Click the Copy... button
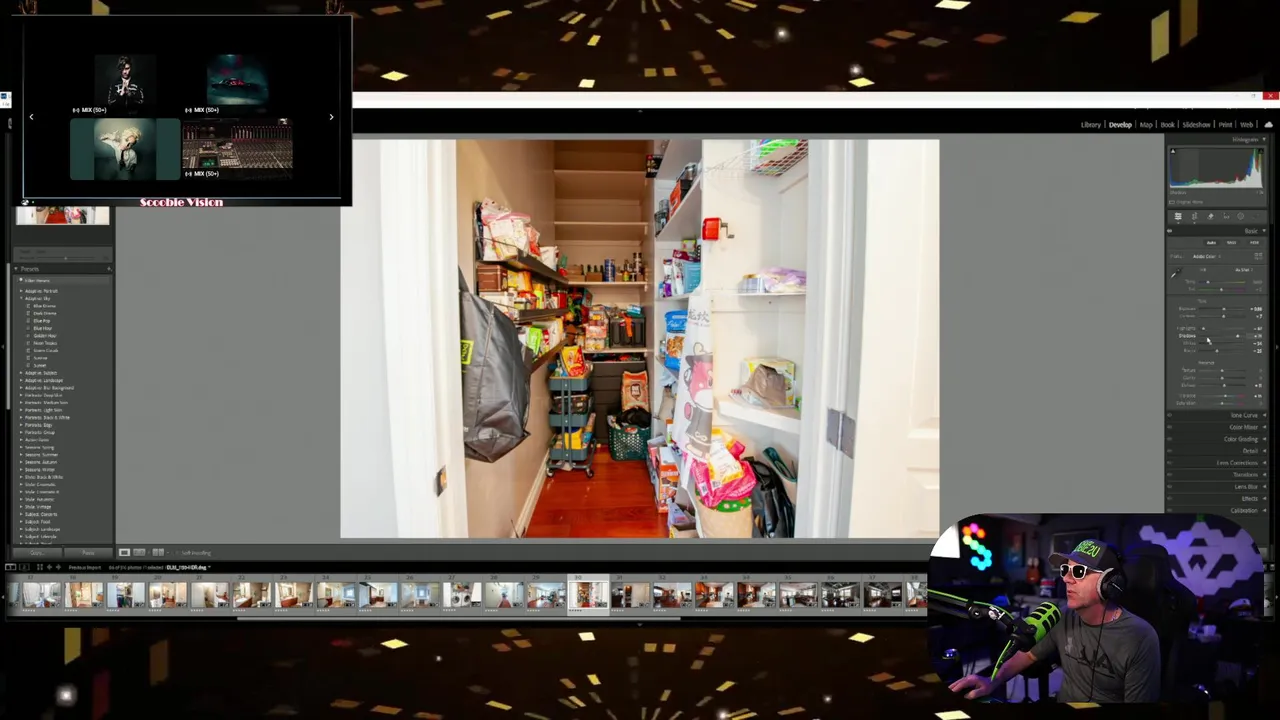This screenshot has height=720, width=1280. coord(37,552)
